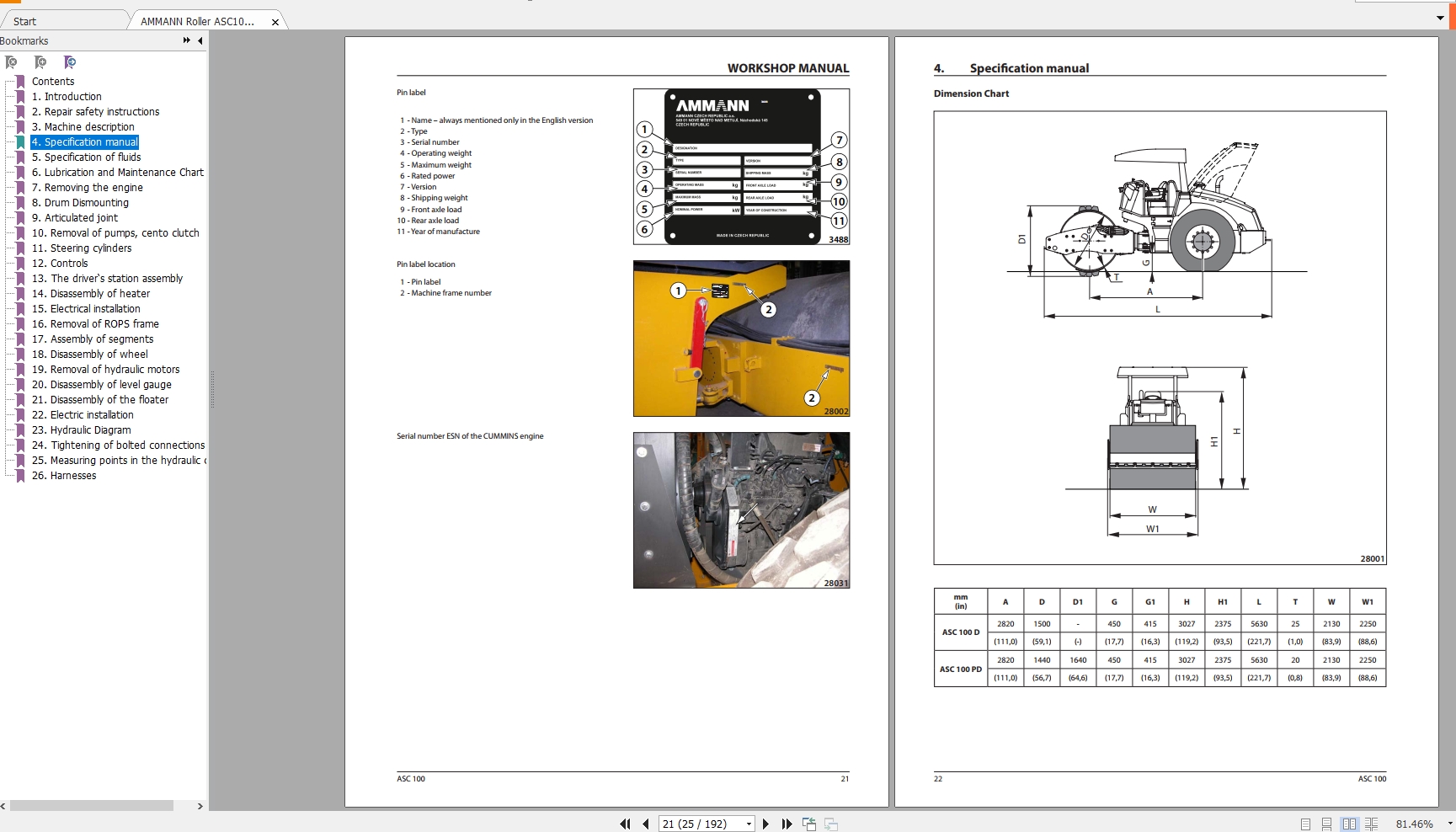Open the 1. Introduction bookmark
The width and height of the screenshot is (1456, 832).
(x=67, y=97)
